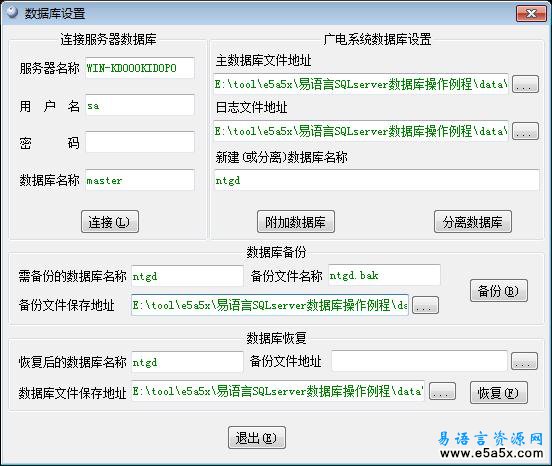
Task: Click the window icon in title bar
Action: tap(12, 12)
